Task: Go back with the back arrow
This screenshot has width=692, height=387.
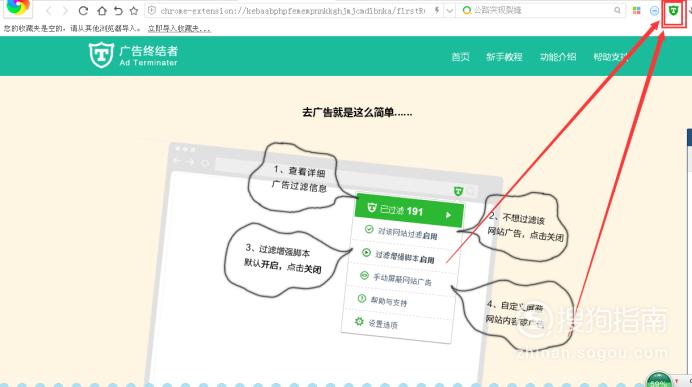Action: pyautogui.click(x=49, y=10)
